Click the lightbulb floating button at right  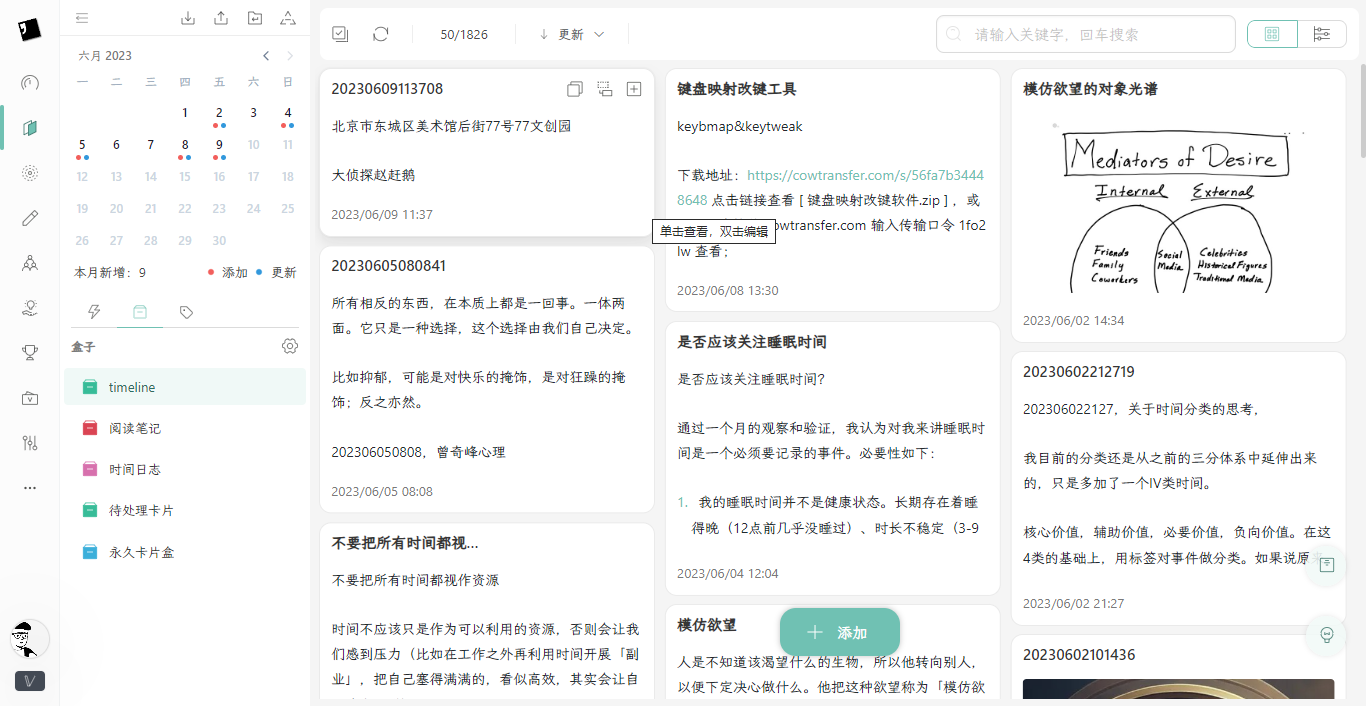[x=1327, y=635]
